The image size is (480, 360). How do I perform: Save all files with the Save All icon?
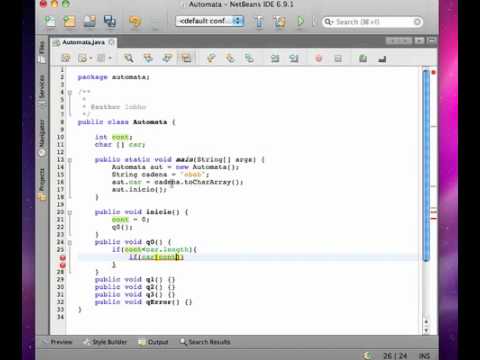(110, 22)
